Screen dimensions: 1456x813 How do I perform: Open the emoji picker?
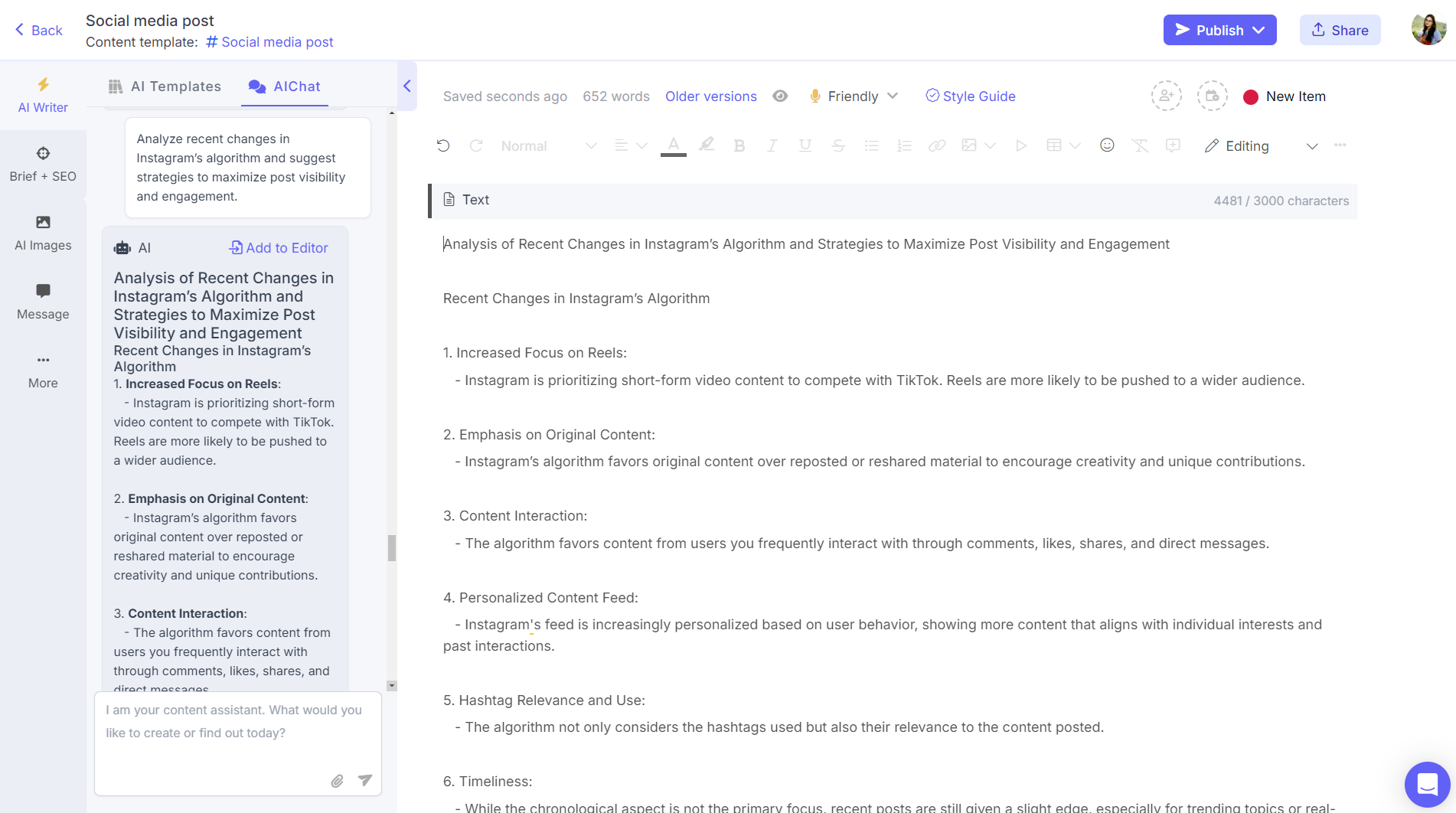click(x=1107, y=145)
